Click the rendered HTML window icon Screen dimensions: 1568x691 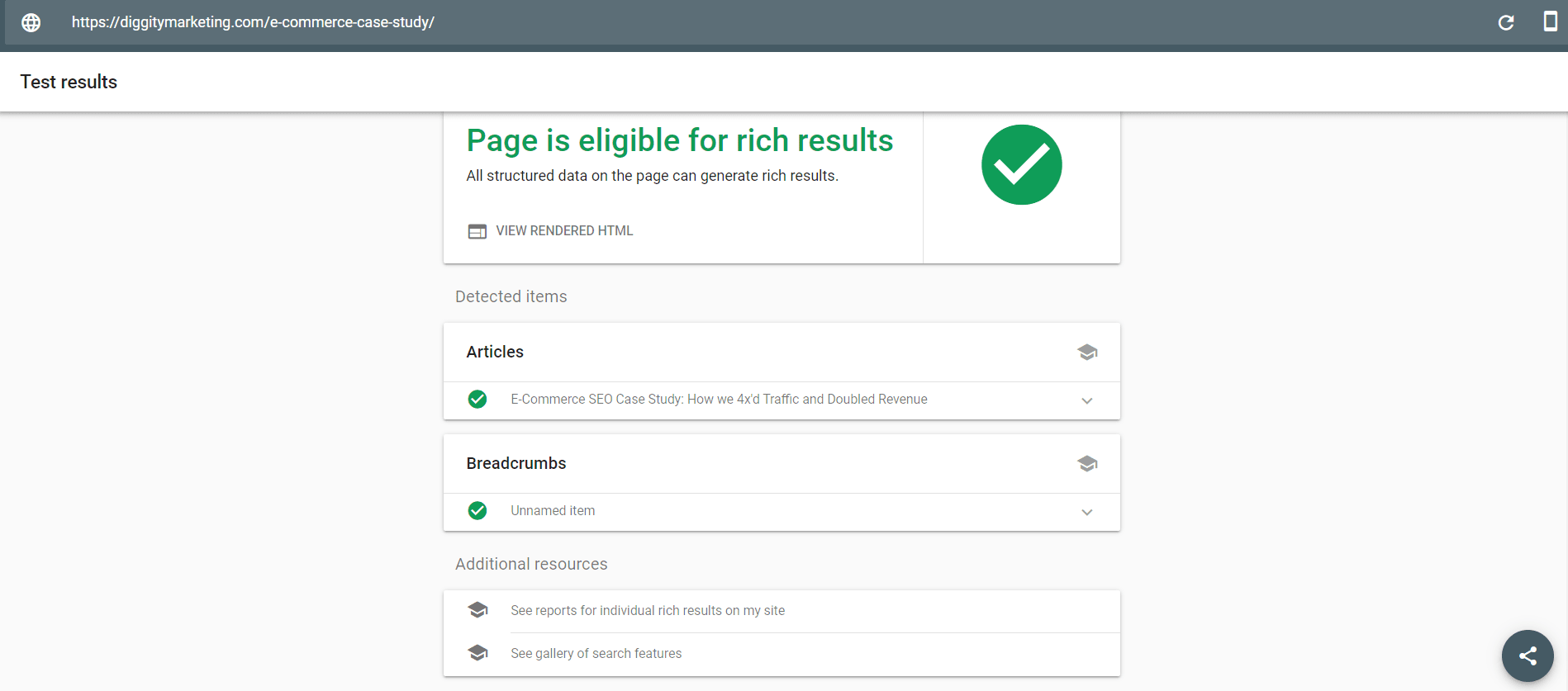coord(478,231)
